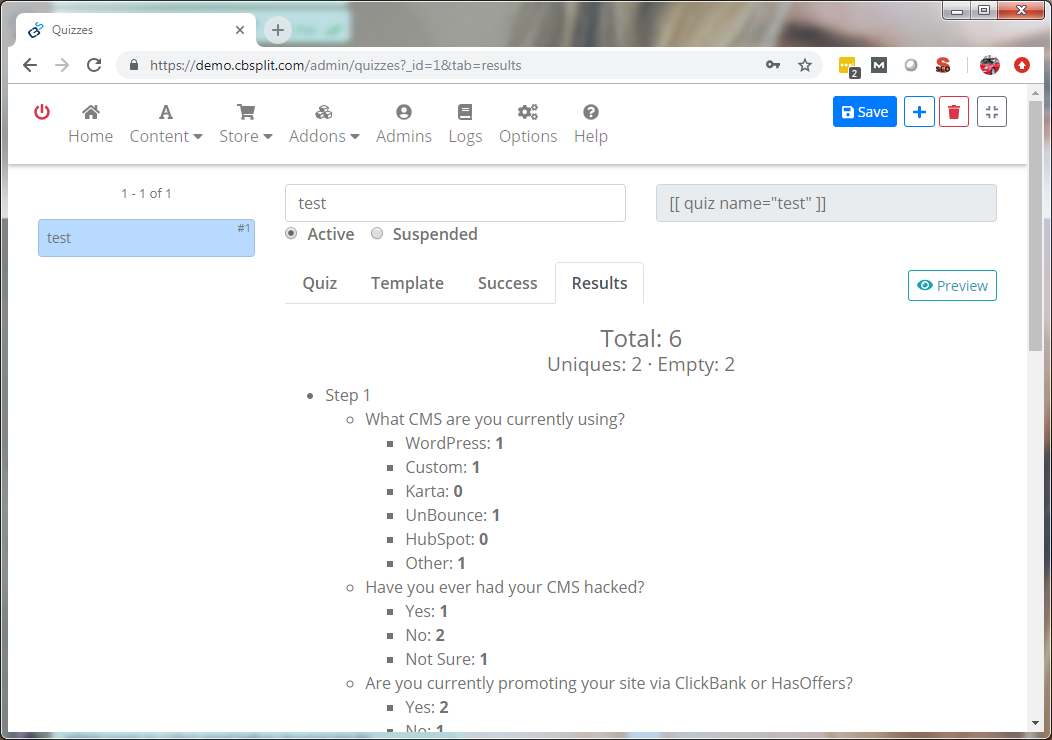The width and height of the screenshot is (1052, 740).
Task: Select the test quiz in sidebar list
Action: tap(146, 238)
